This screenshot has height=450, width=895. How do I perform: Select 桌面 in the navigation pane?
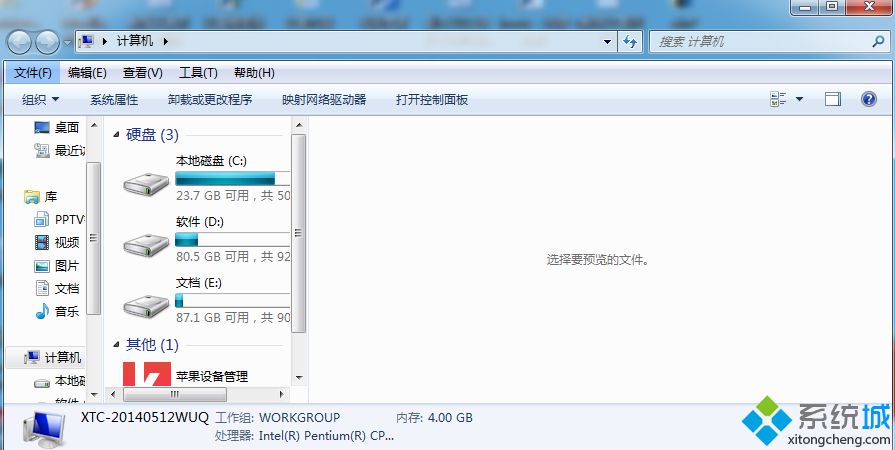[57, 127]
